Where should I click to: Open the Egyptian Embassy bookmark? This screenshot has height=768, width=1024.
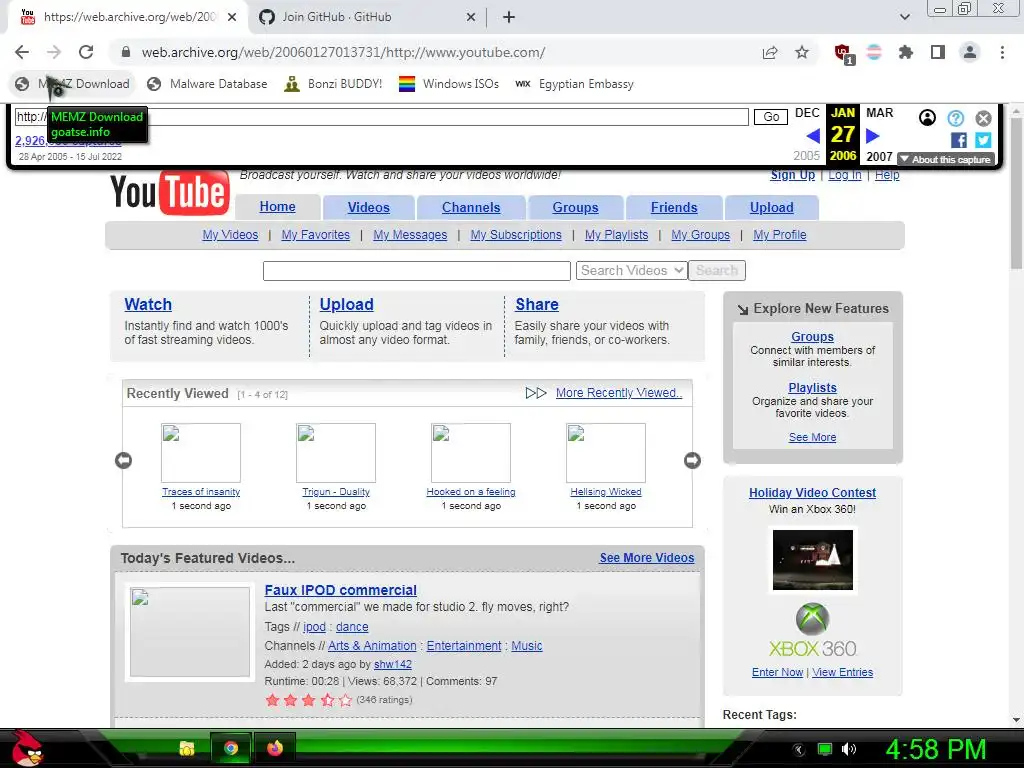[x=575, y=84]
